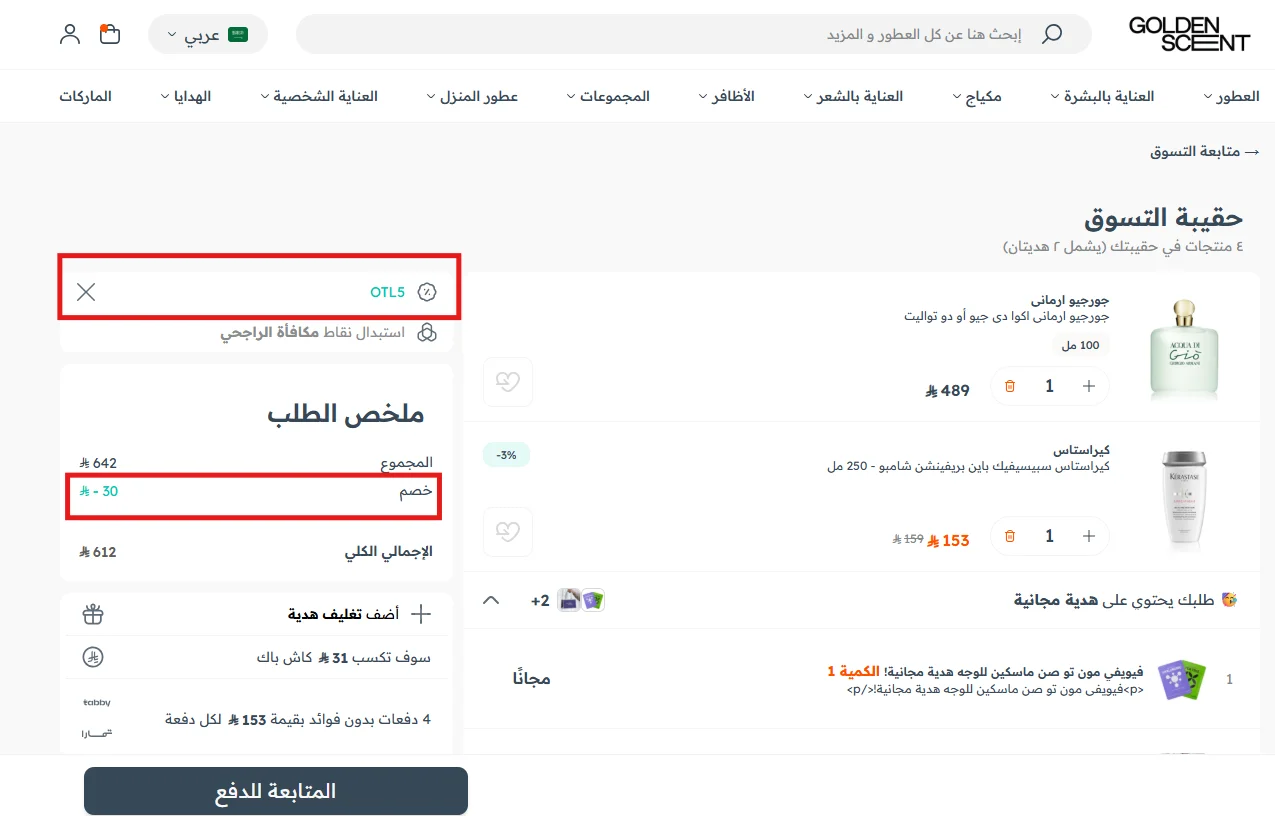This screenshot has width=1275, height=816.
Task: Delete Giorgio Armani item via trash icon
Action: pos(1010,386)
